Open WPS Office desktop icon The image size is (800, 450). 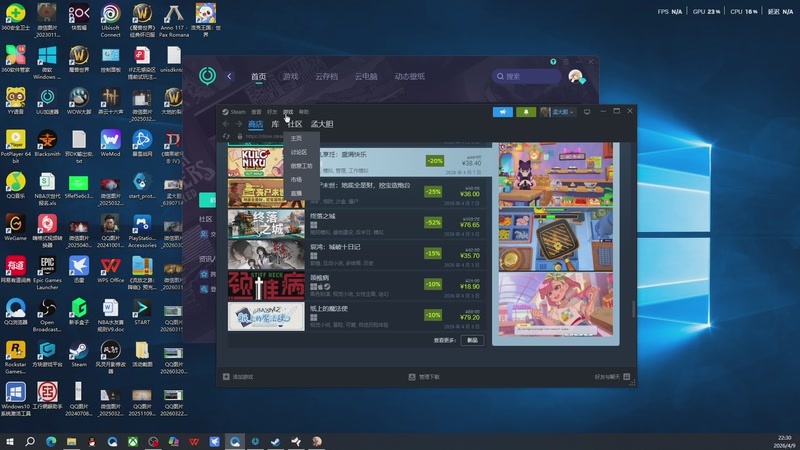click(x=111, y=269)
